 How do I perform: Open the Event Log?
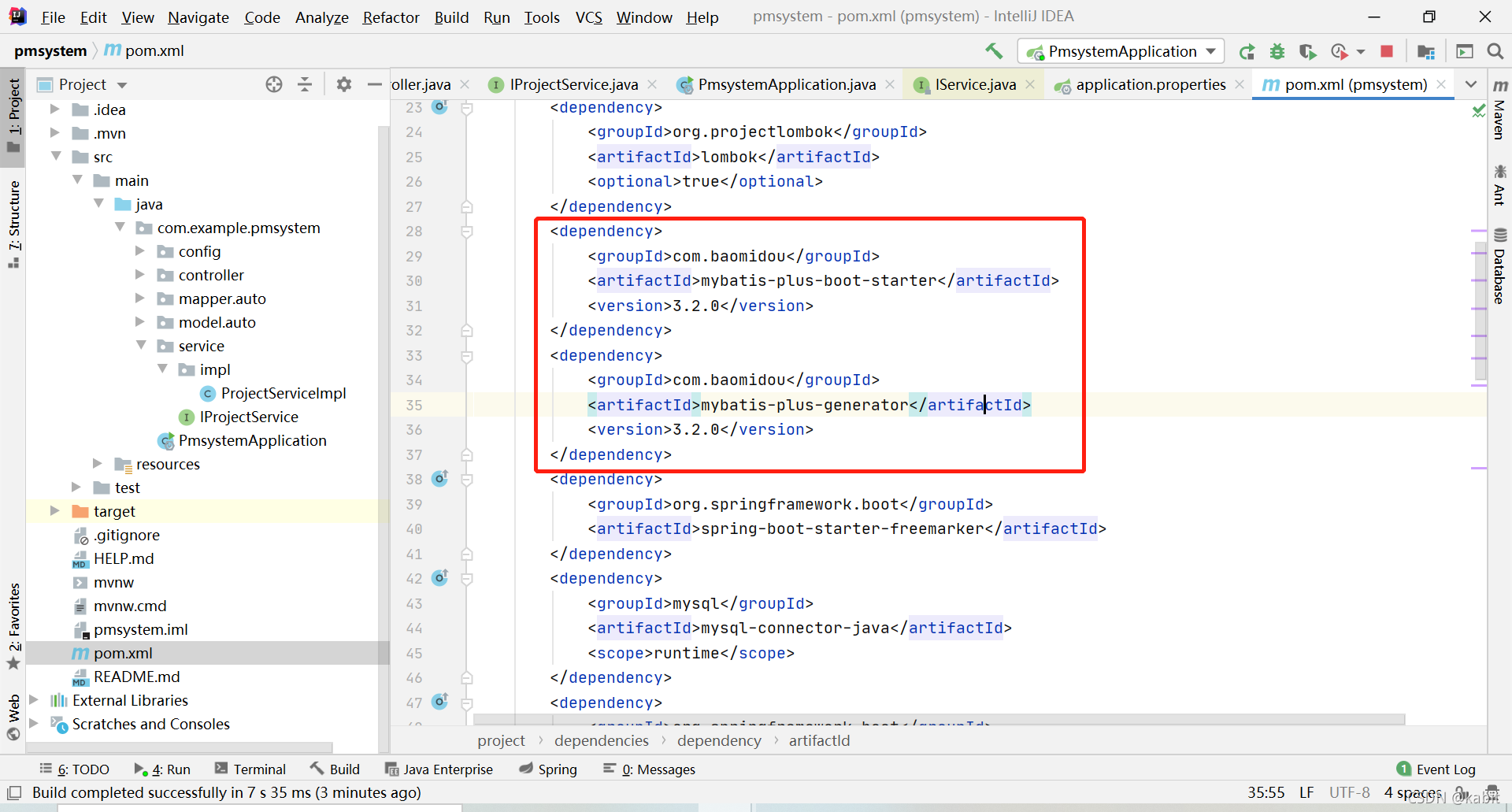(x=1436, y=769)
